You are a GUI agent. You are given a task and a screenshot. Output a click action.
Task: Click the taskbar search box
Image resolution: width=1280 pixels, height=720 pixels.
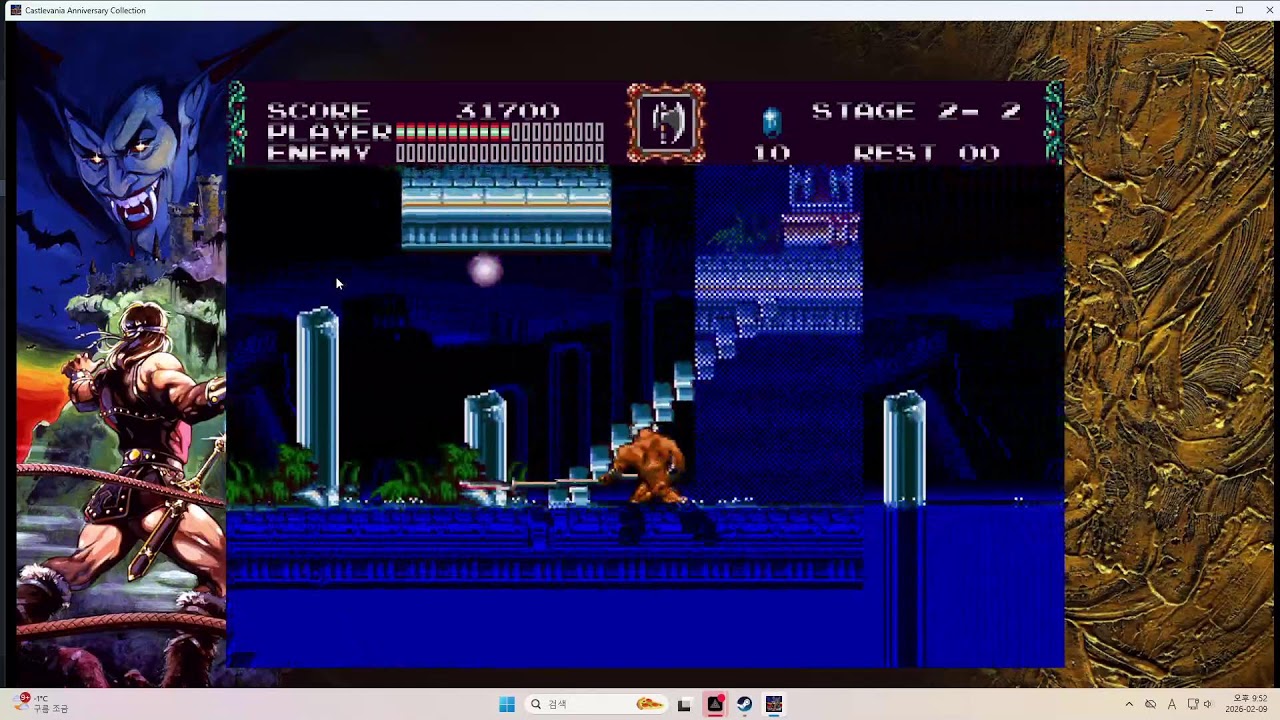pyautogui.click(x=596, y=704)
